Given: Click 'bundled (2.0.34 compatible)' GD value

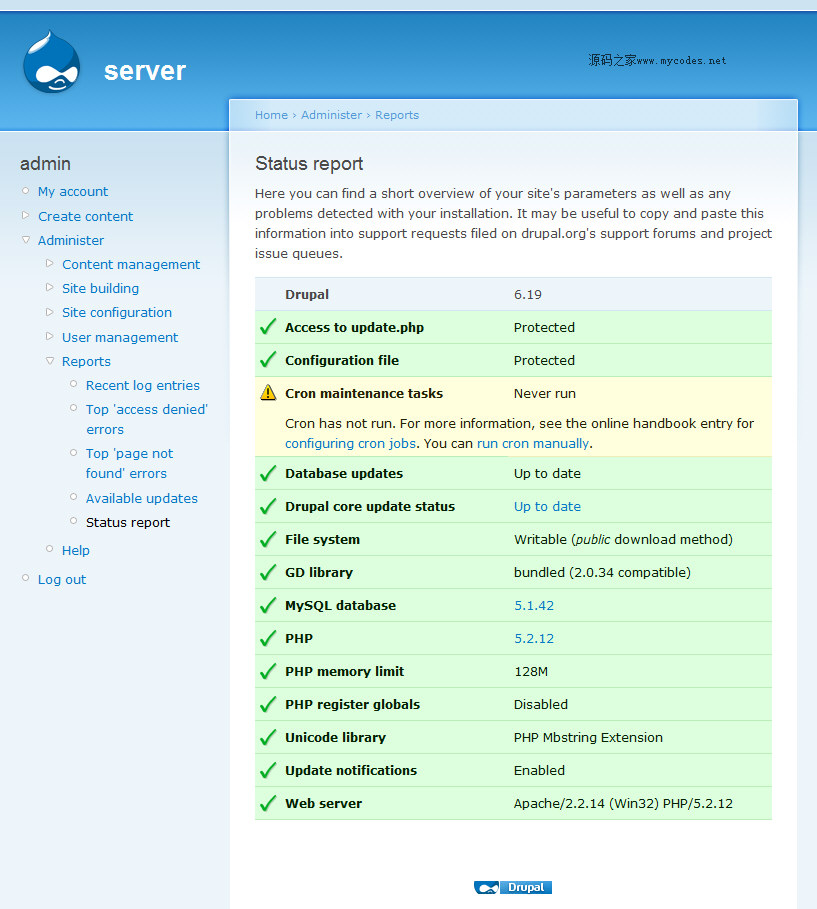Looking at the screenshot, I should pyautogui.click(x=602, y=572).
